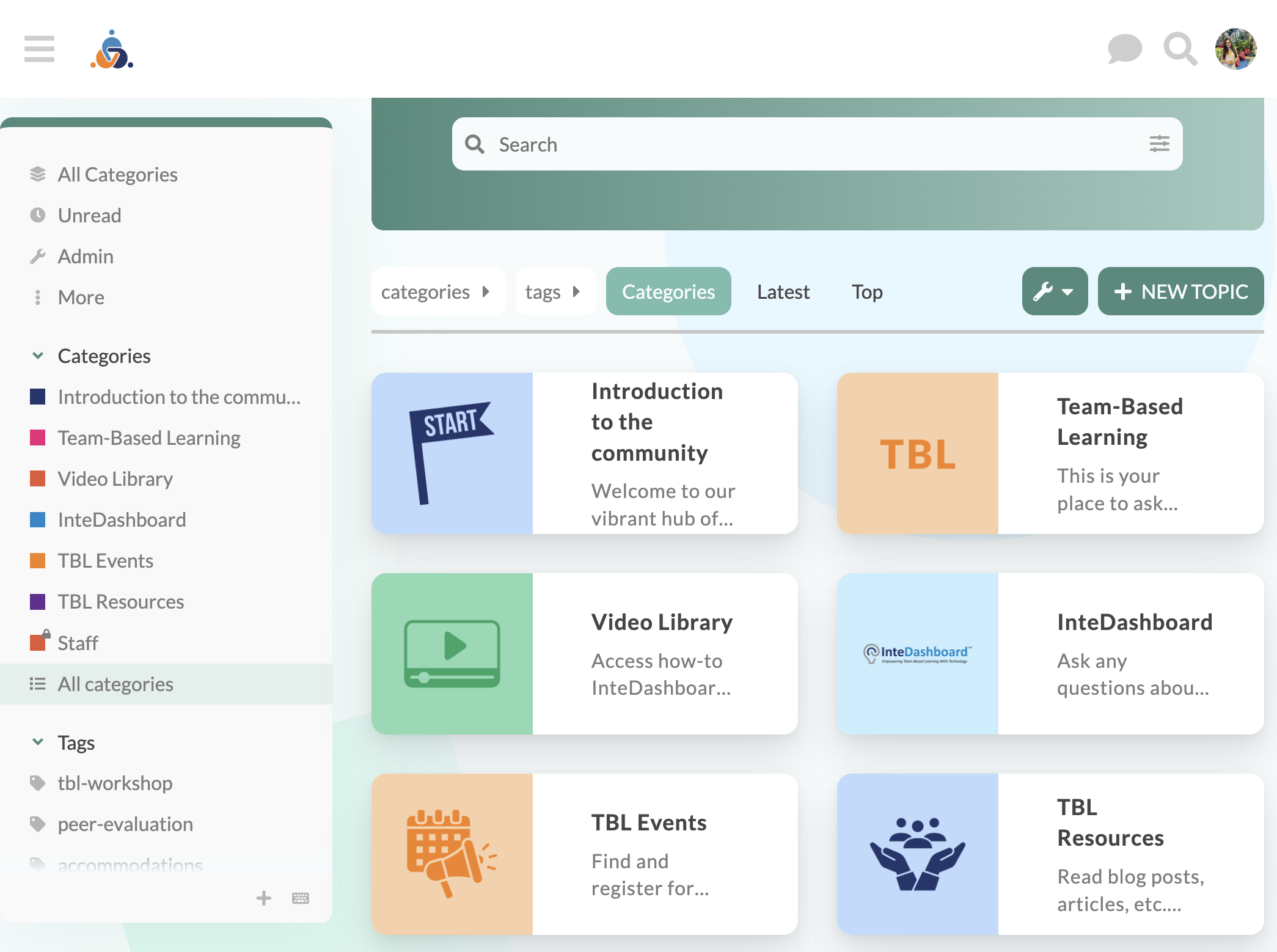Click the InteDashboard logo image
Image resolution: width=1277 pixels, height=952 pixels.
[918, 654]
